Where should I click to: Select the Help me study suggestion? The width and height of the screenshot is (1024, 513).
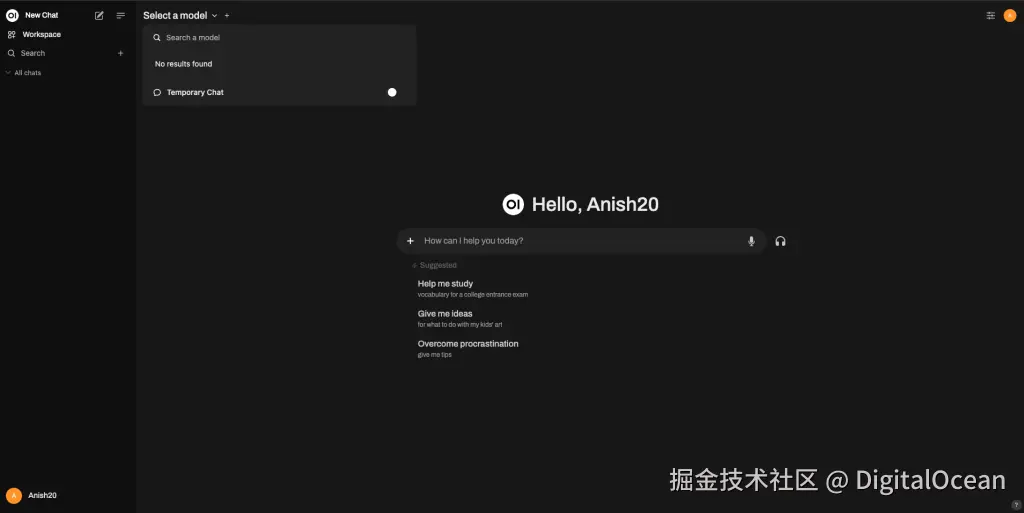click(473, 288)
